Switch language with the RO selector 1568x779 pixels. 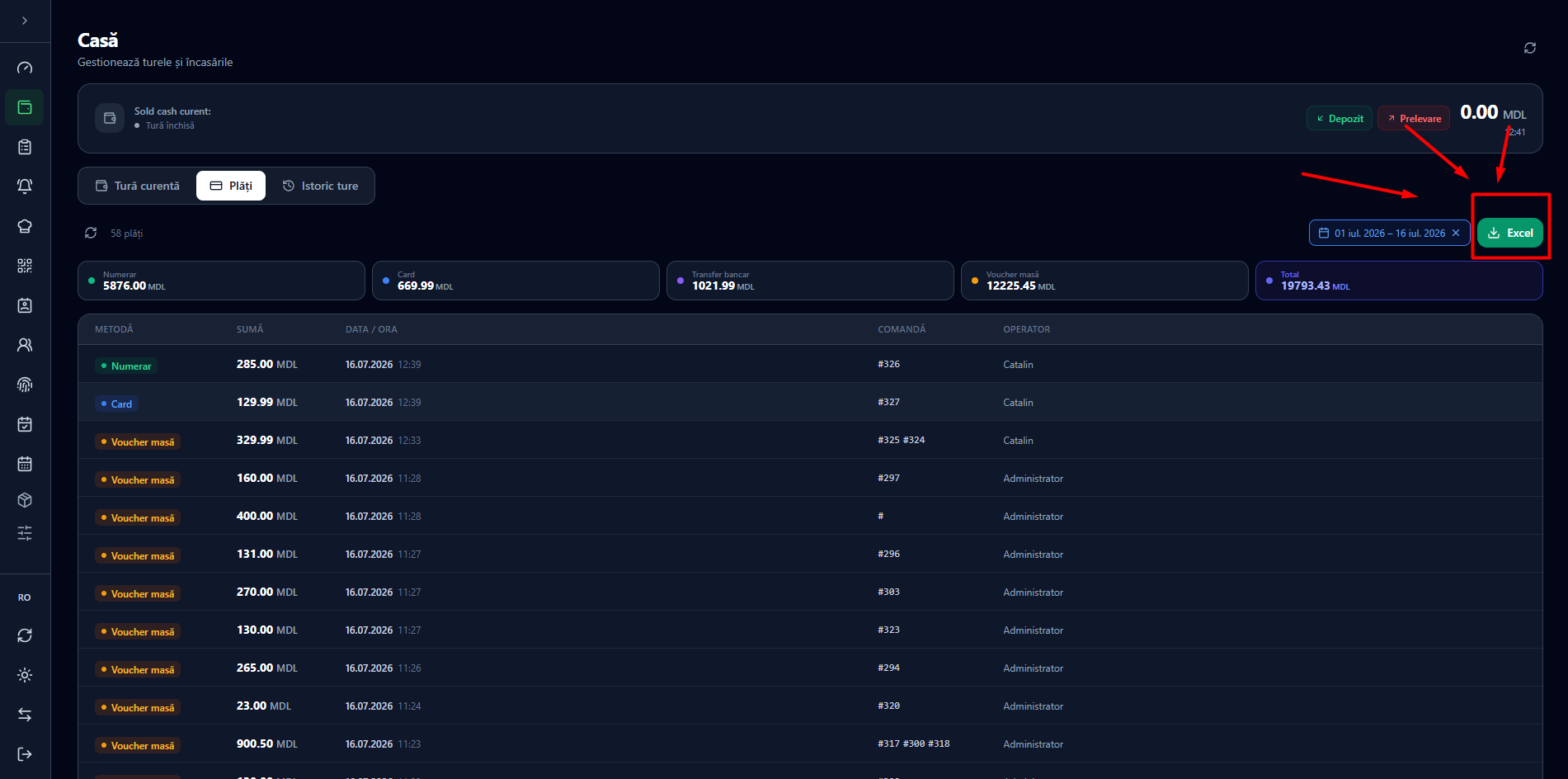click(x=25, y=597)
